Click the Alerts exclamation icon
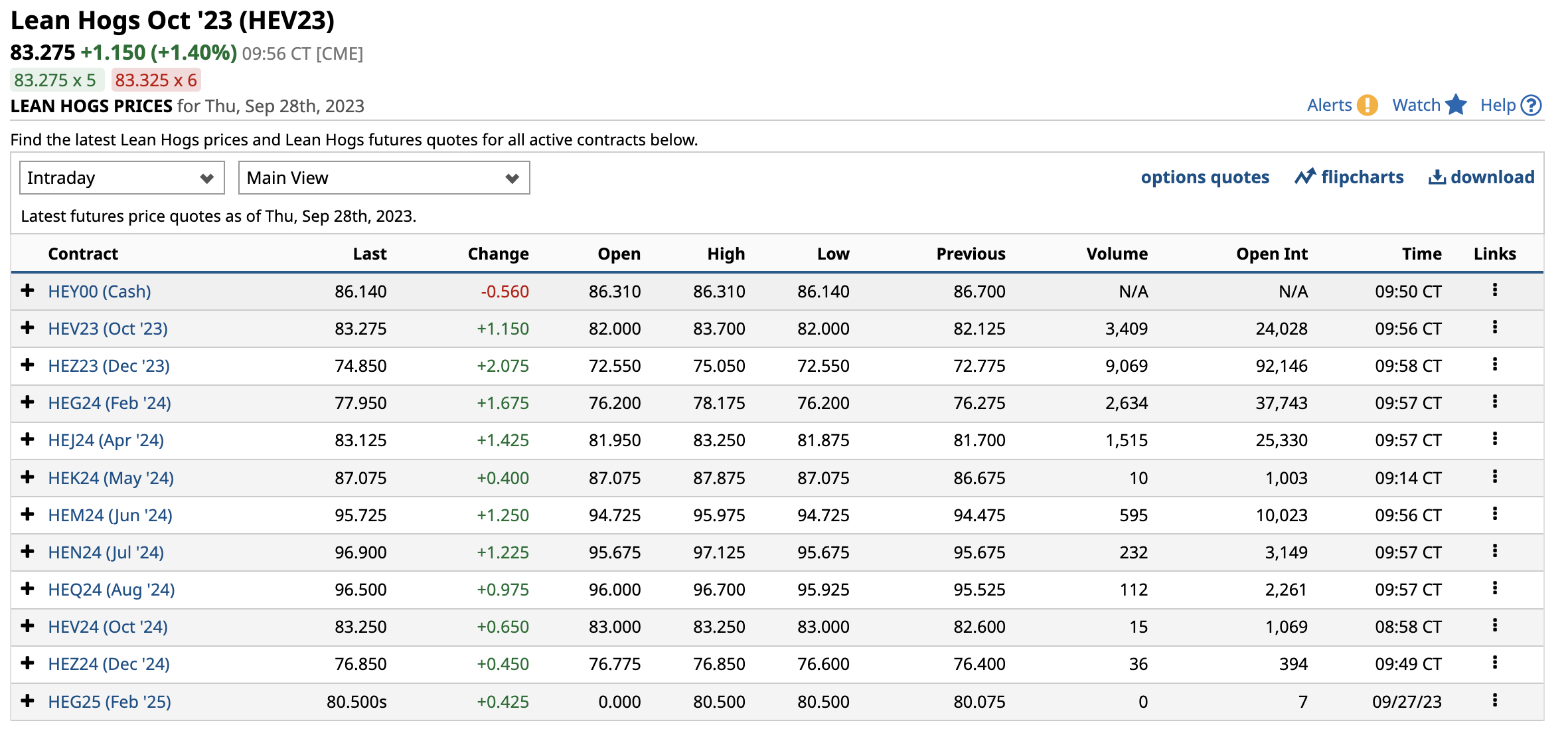1568x741 pixels. coord(1367,105)
